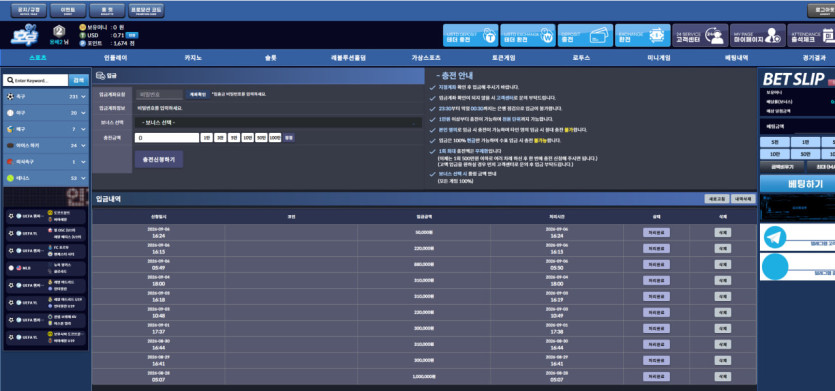Open the 로투스 tab
Screen dimensions: 835x391
pos(581,58)
